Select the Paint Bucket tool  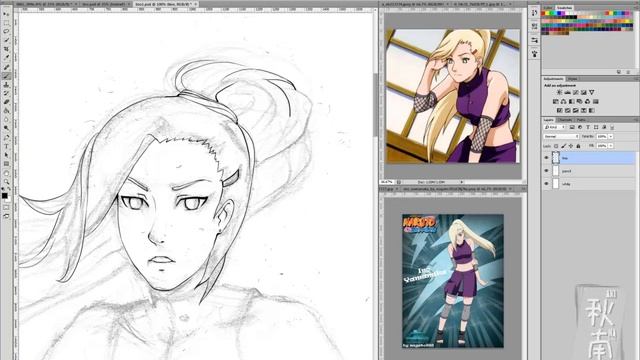[x=6, y=111]
